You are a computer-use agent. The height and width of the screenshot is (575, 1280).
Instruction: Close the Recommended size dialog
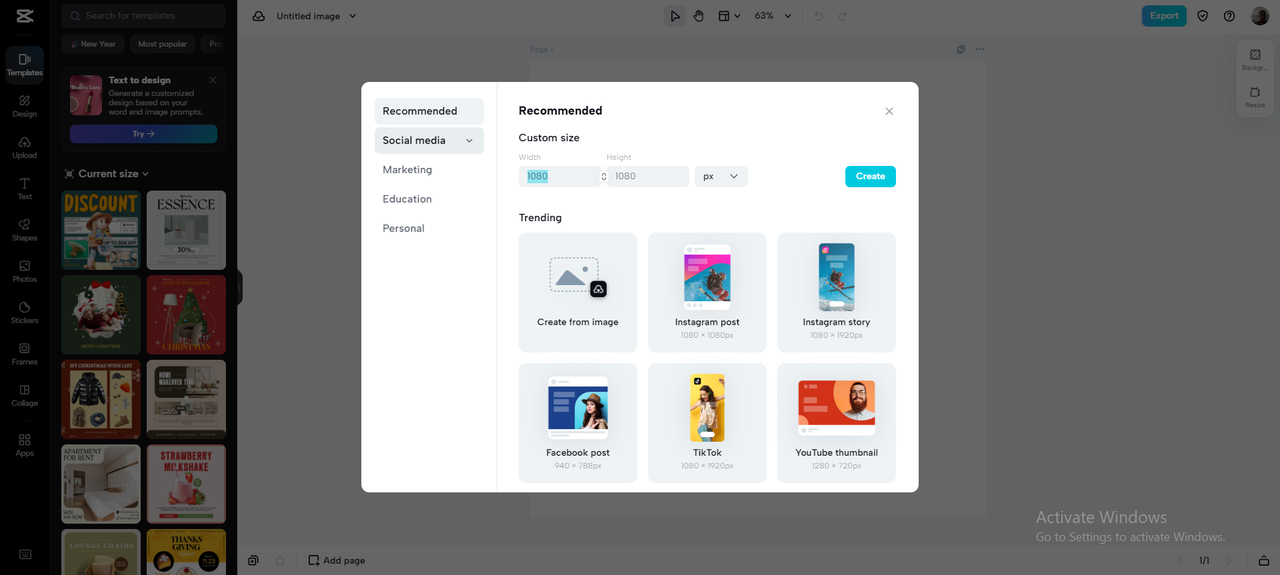pos(889,111)
